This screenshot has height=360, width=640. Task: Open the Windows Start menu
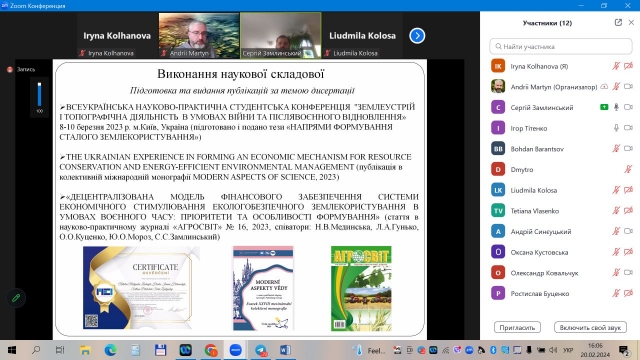click(x=12, y=350)
